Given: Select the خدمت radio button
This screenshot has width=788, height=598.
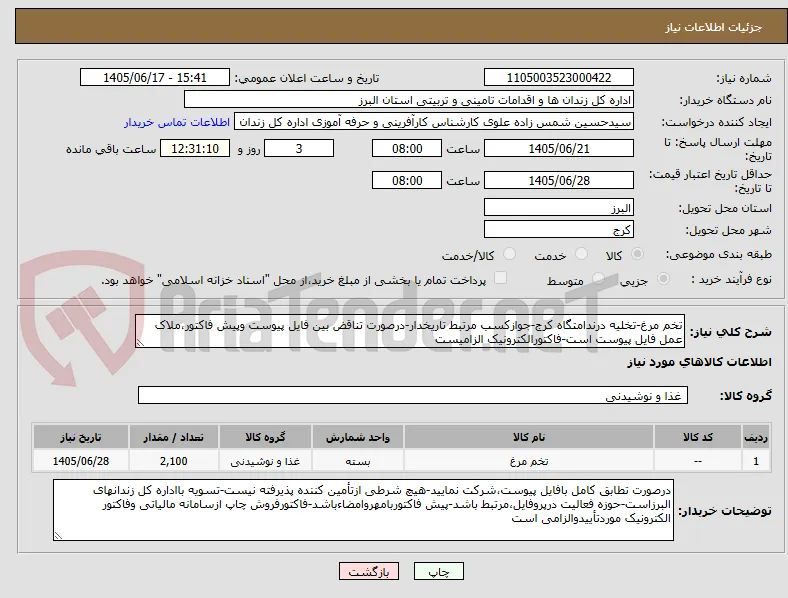Looking at the screenshot, I should coord(581,254).
